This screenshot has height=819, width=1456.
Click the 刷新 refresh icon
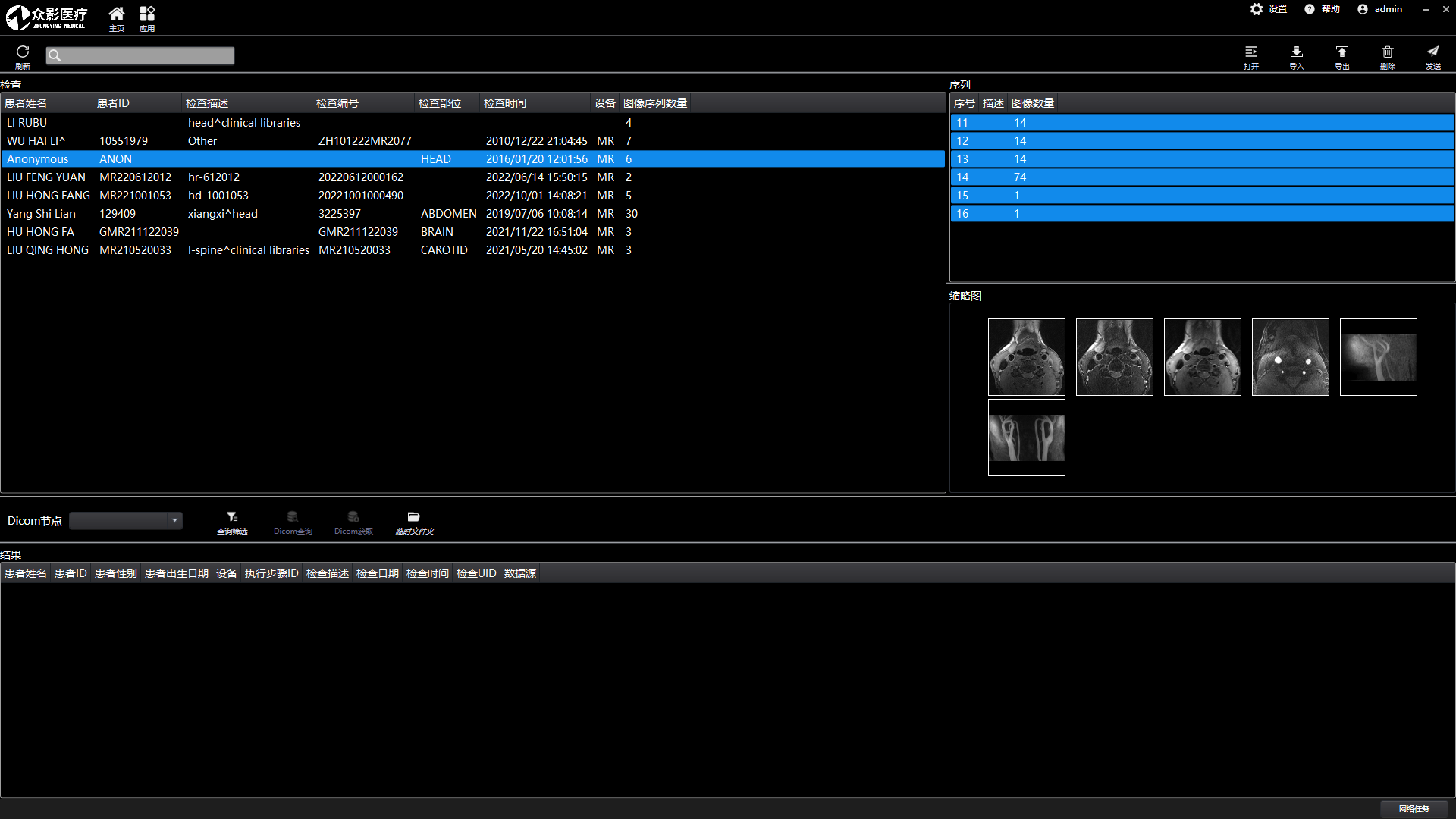[23, 57]
